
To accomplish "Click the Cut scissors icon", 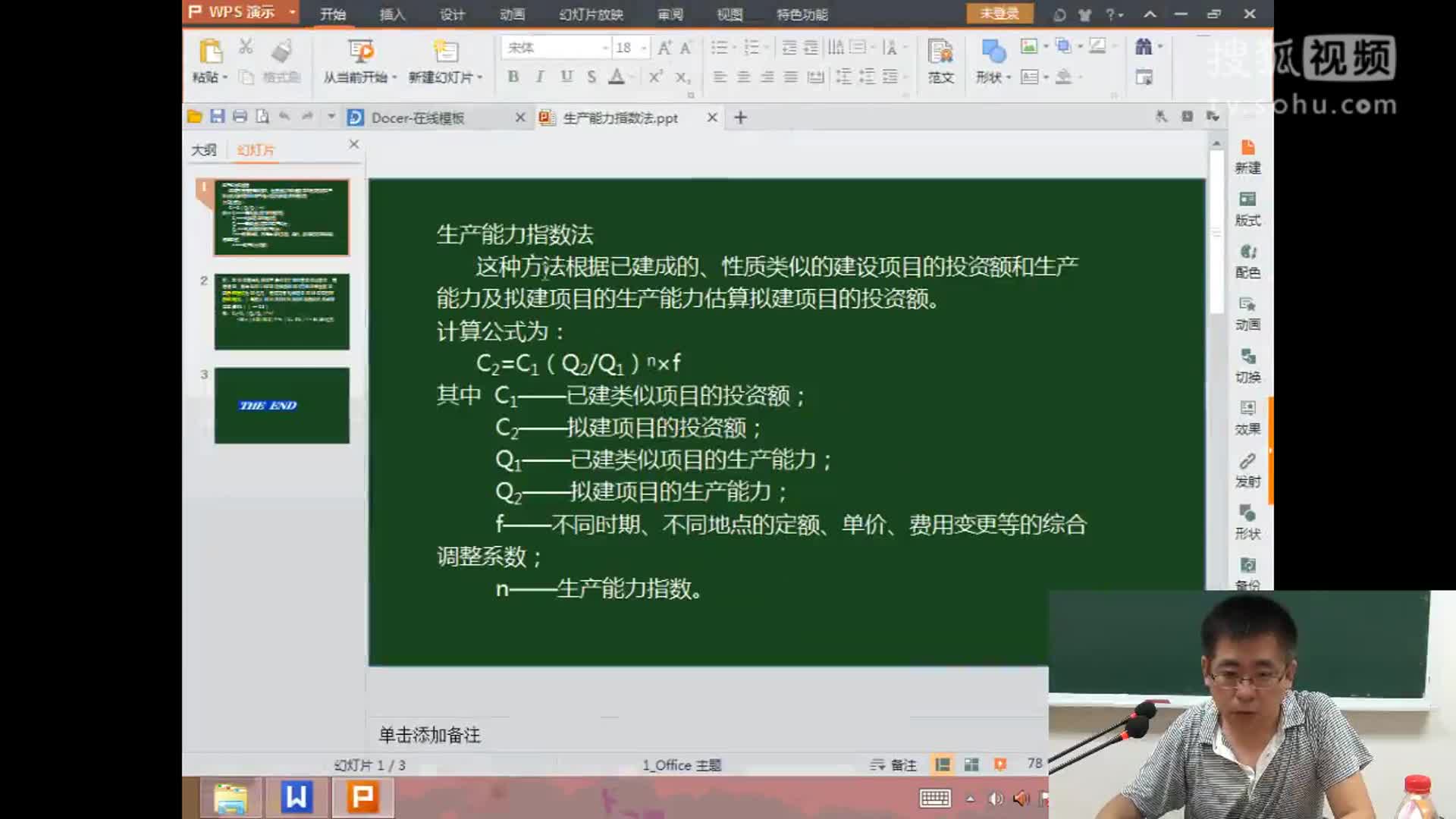I will click(246, 47).
